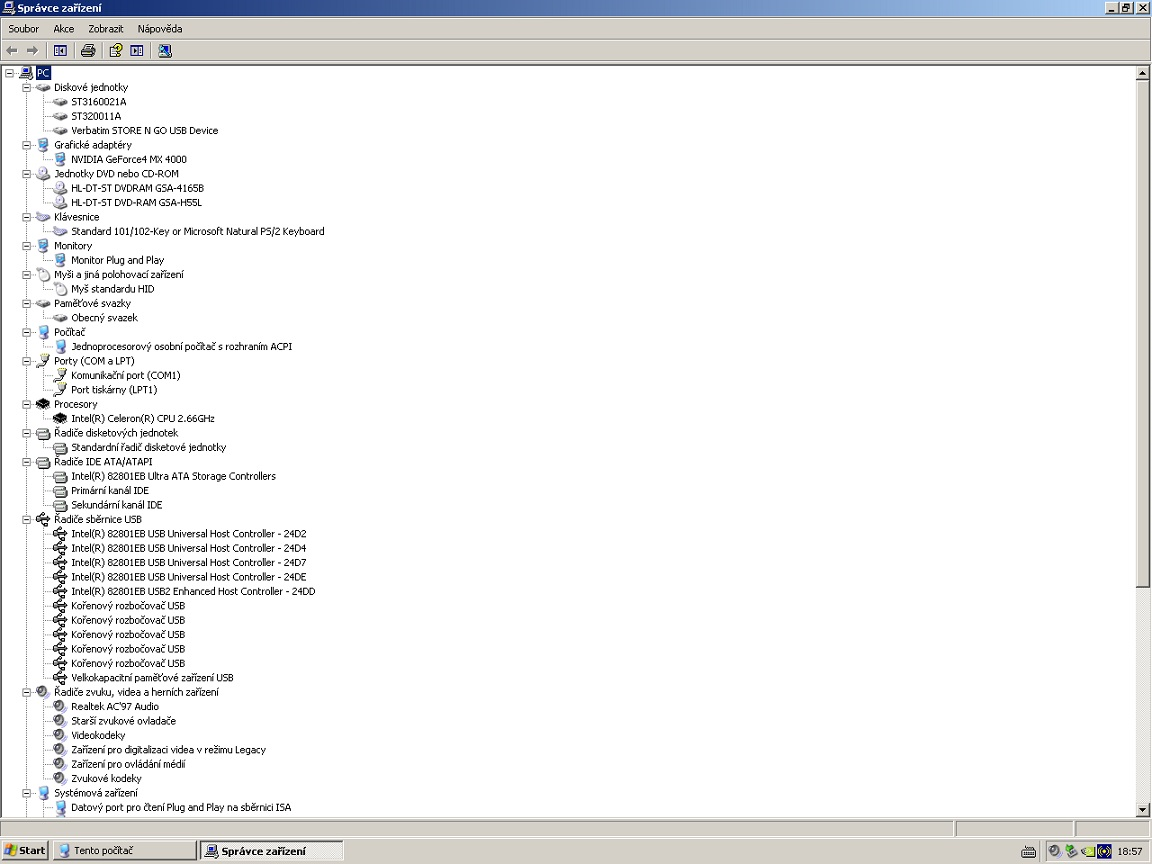Open the Nápověda menu

pos(159,29)
